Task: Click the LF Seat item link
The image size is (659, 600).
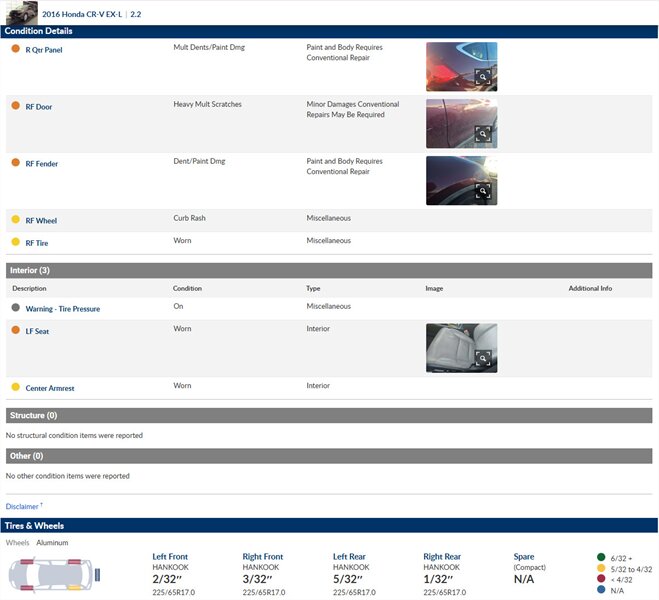Action: click(x=37, y=331)
